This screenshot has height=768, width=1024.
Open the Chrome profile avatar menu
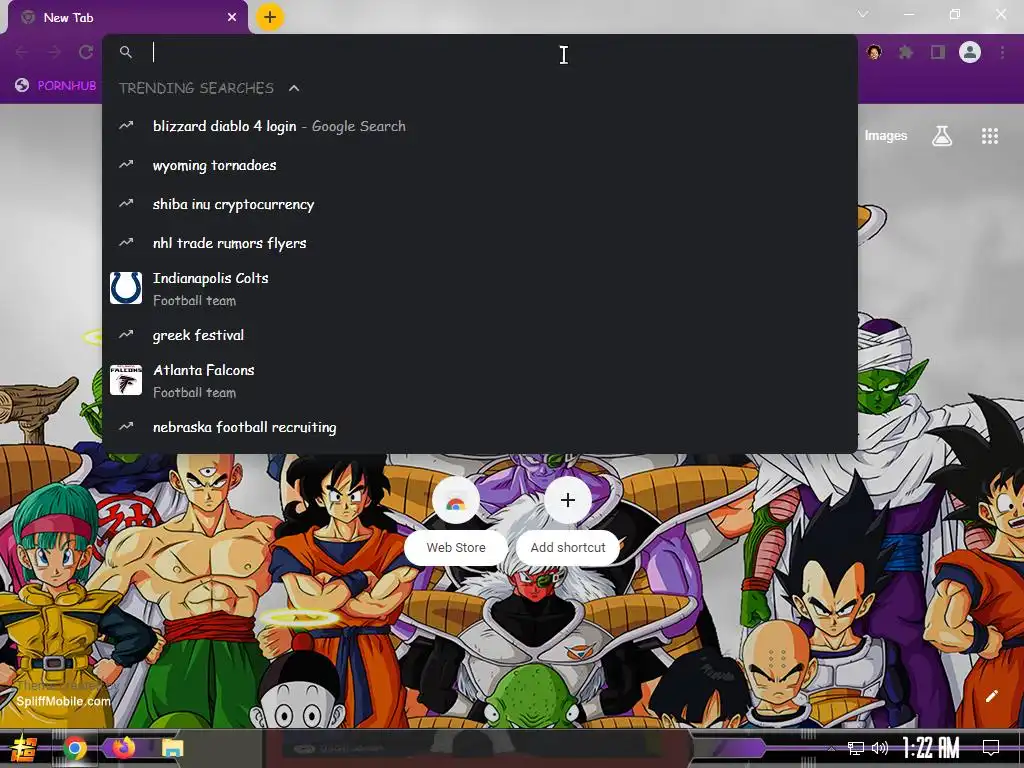(x=970, y=52)
